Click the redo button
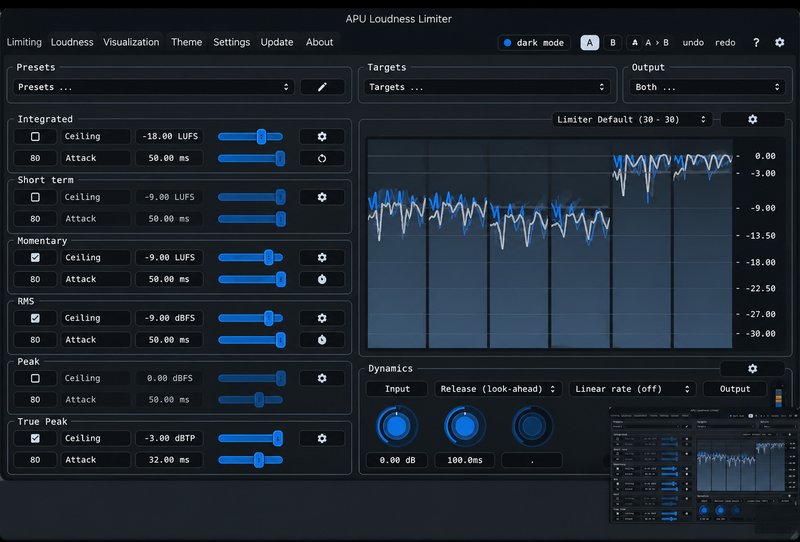The image size is (800, 542). tap(725, 42)
